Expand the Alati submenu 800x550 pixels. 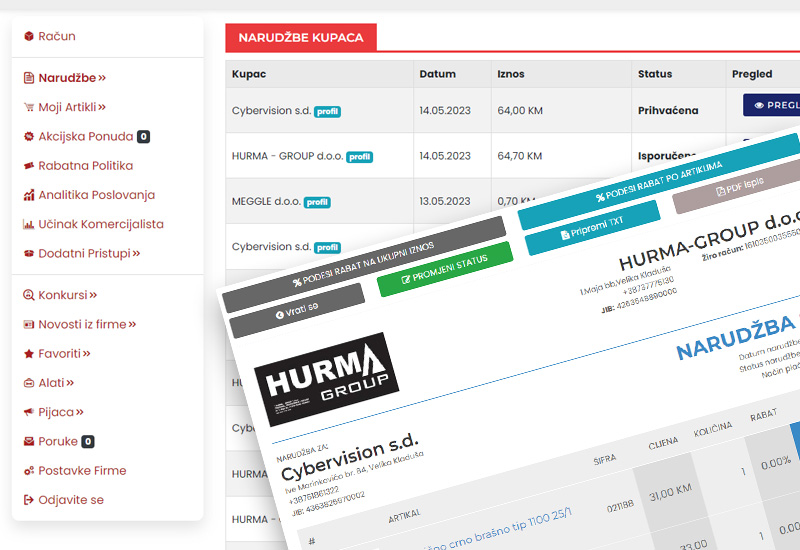tap(56, 383)
